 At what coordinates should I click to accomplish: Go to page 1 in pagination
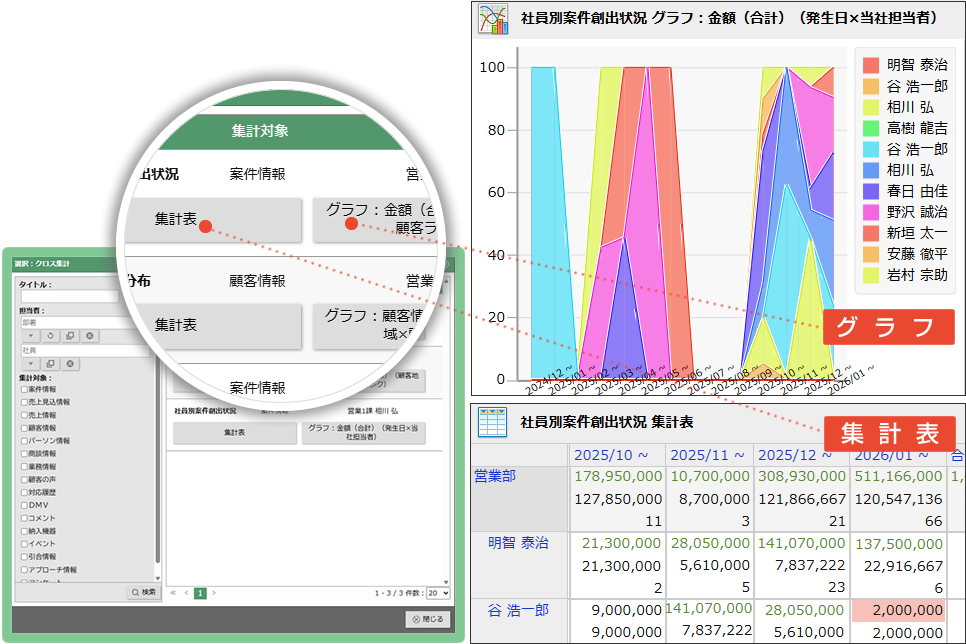tap(200, 593)
